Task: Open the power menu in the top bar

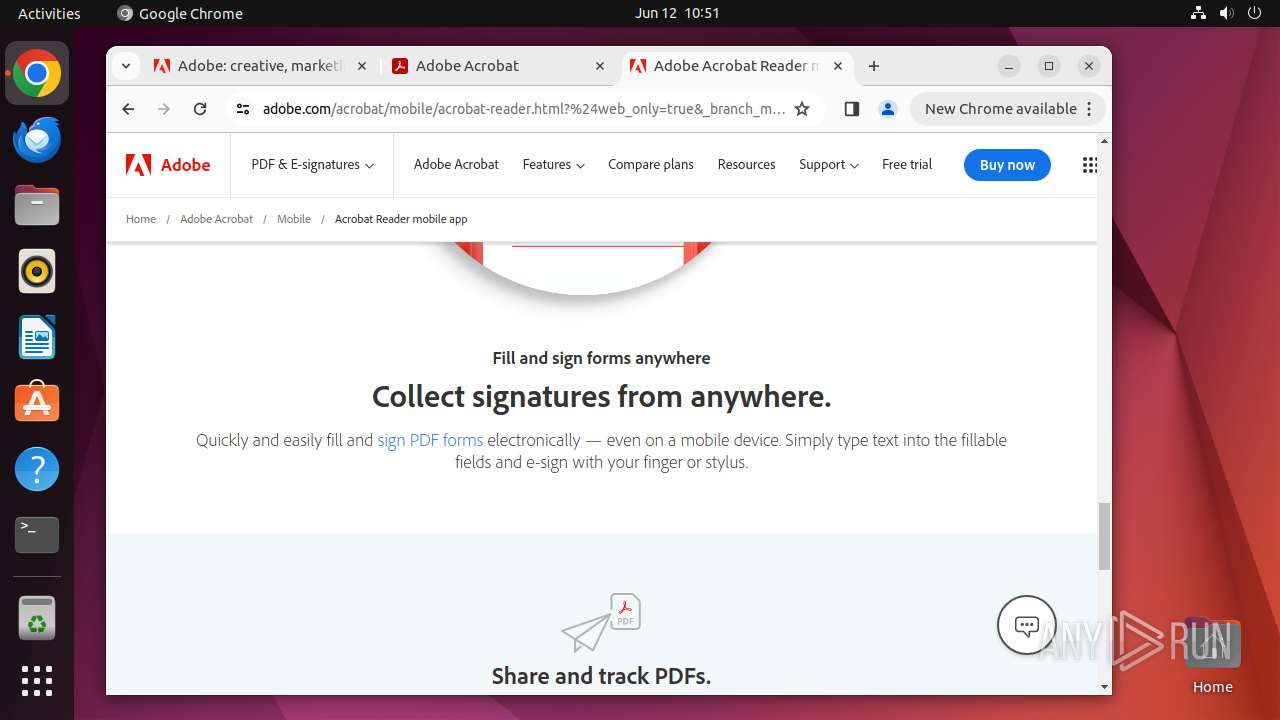Action: click(x=1254, y=13)
